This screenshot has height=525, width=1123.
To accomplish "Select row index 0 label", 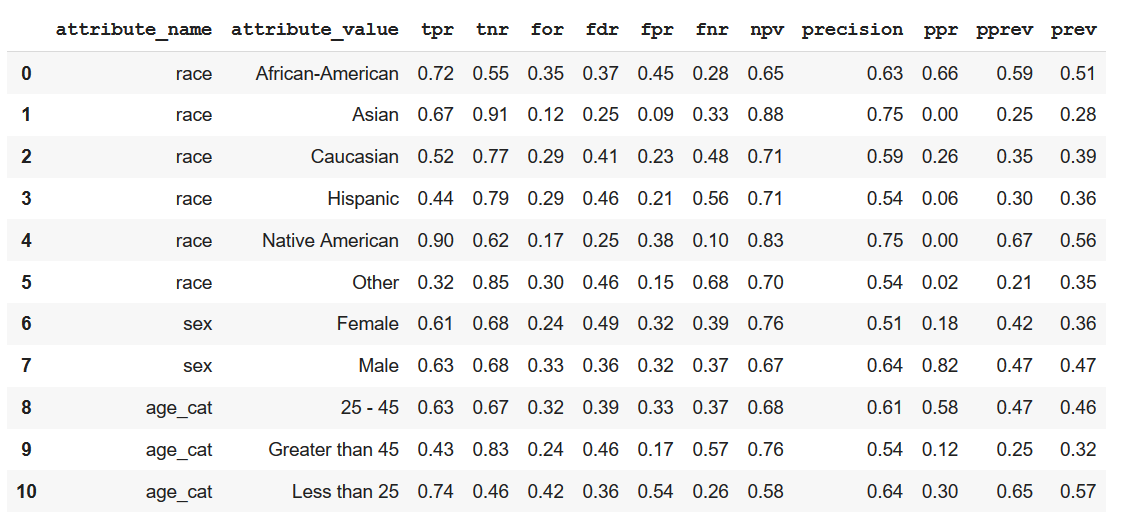I will 26,73.
